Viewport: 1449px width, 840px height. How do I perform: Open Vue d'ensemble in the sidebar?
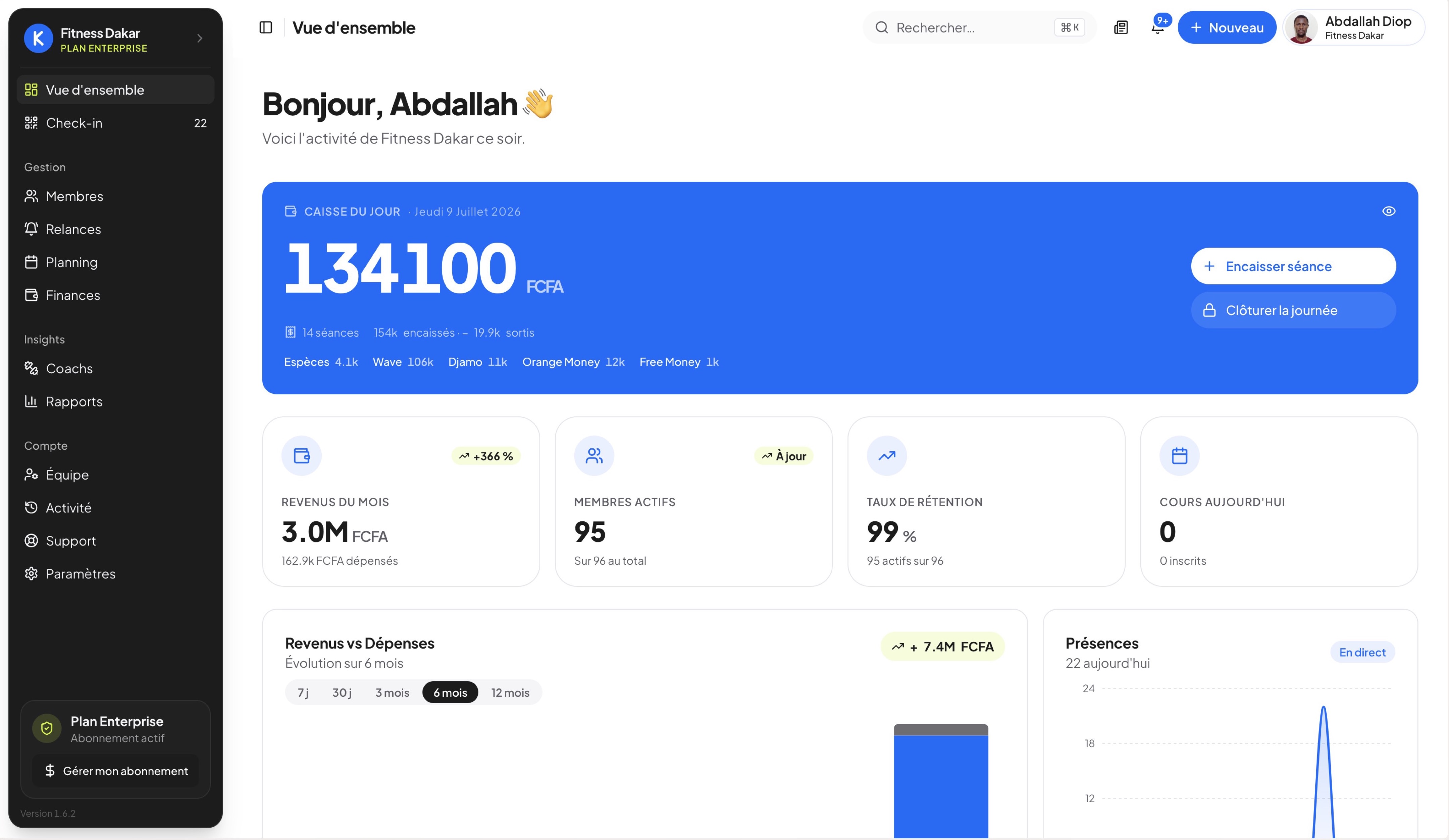tap(115, 90)
